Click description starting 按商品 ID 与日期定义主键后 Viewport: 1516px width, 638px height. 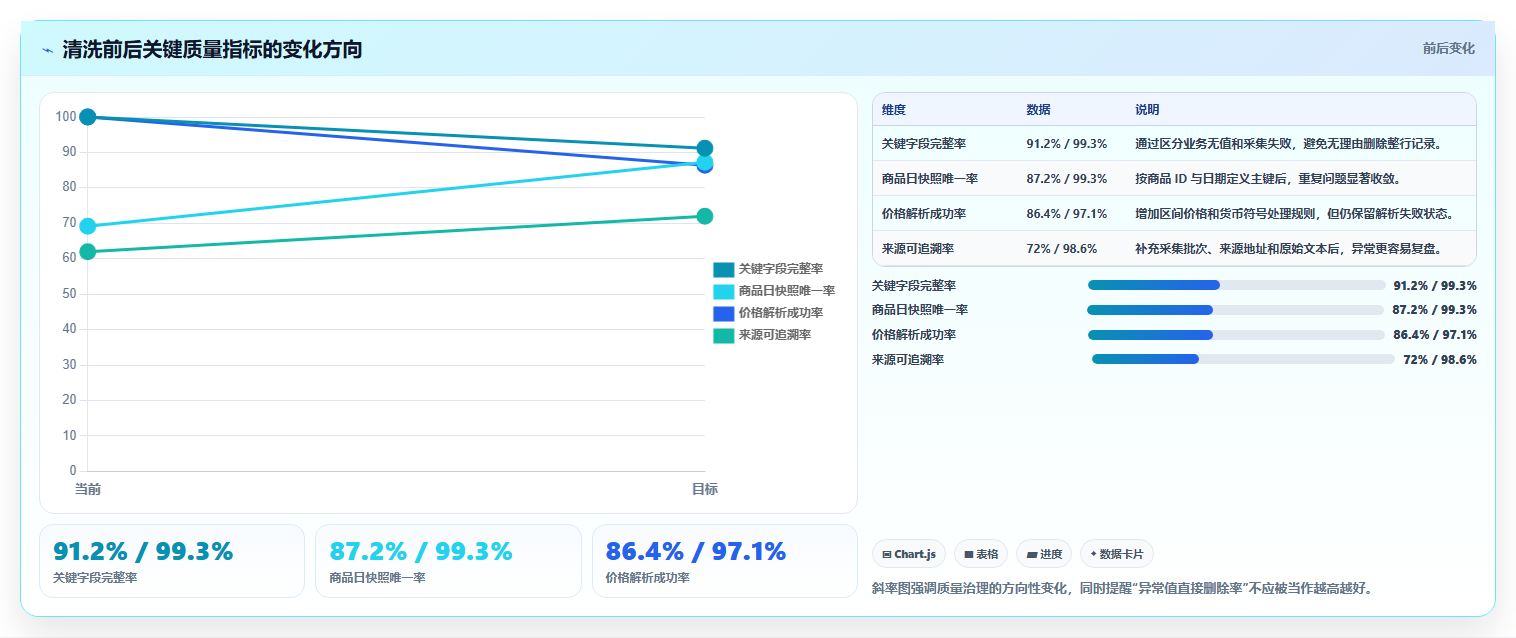coord(1268,178)
